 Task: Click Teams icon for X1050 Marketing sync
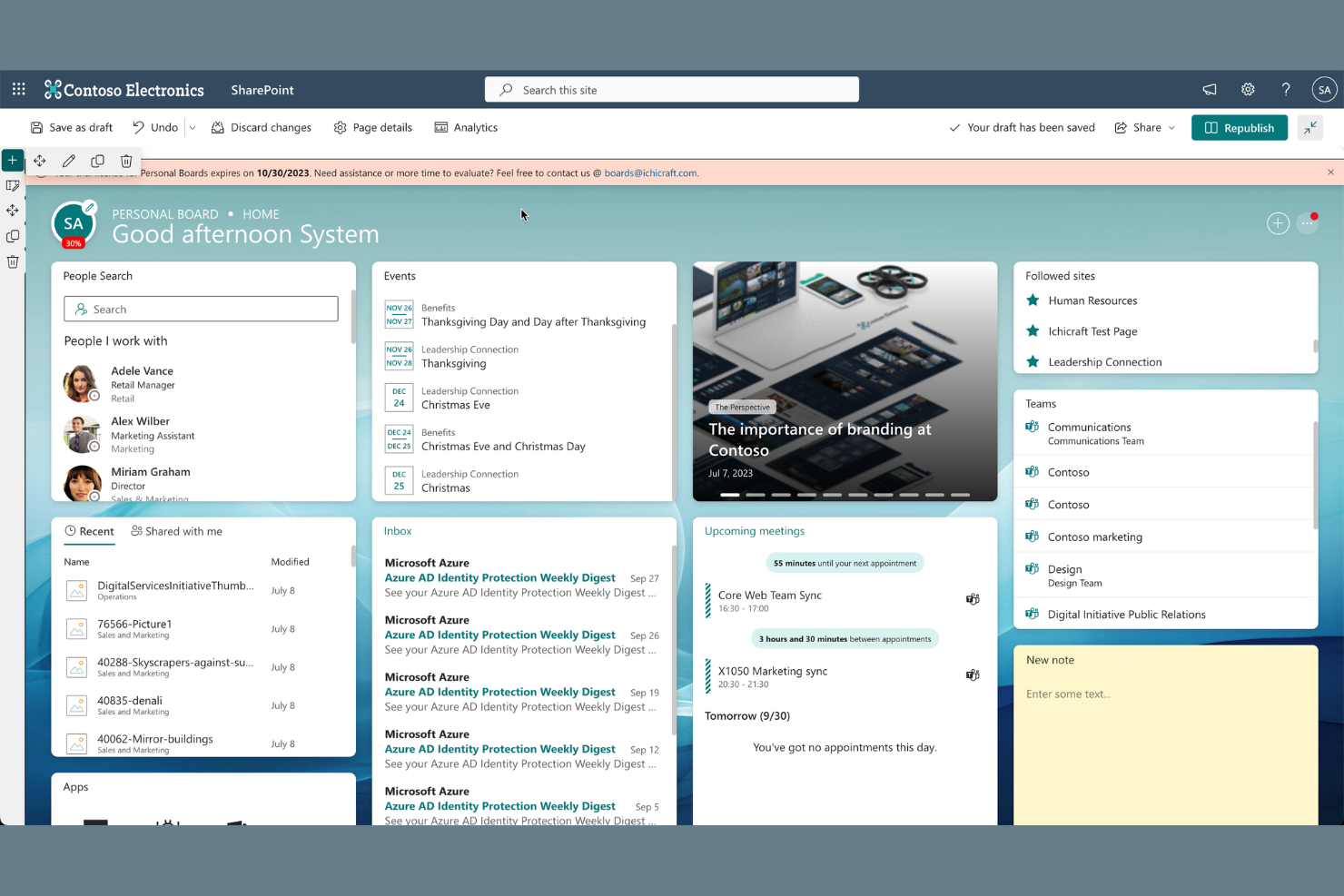[x=973, y=675]
